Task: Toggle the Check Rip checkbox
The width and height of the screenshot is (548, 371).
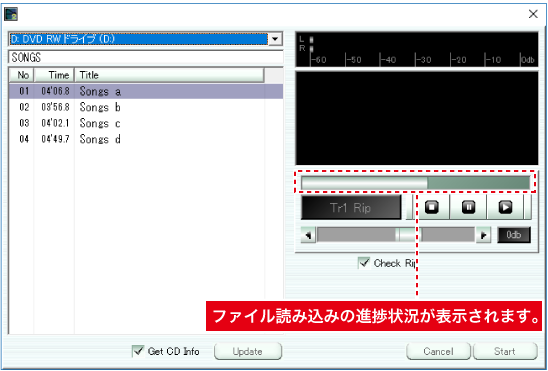Action: tap(364, 263)
